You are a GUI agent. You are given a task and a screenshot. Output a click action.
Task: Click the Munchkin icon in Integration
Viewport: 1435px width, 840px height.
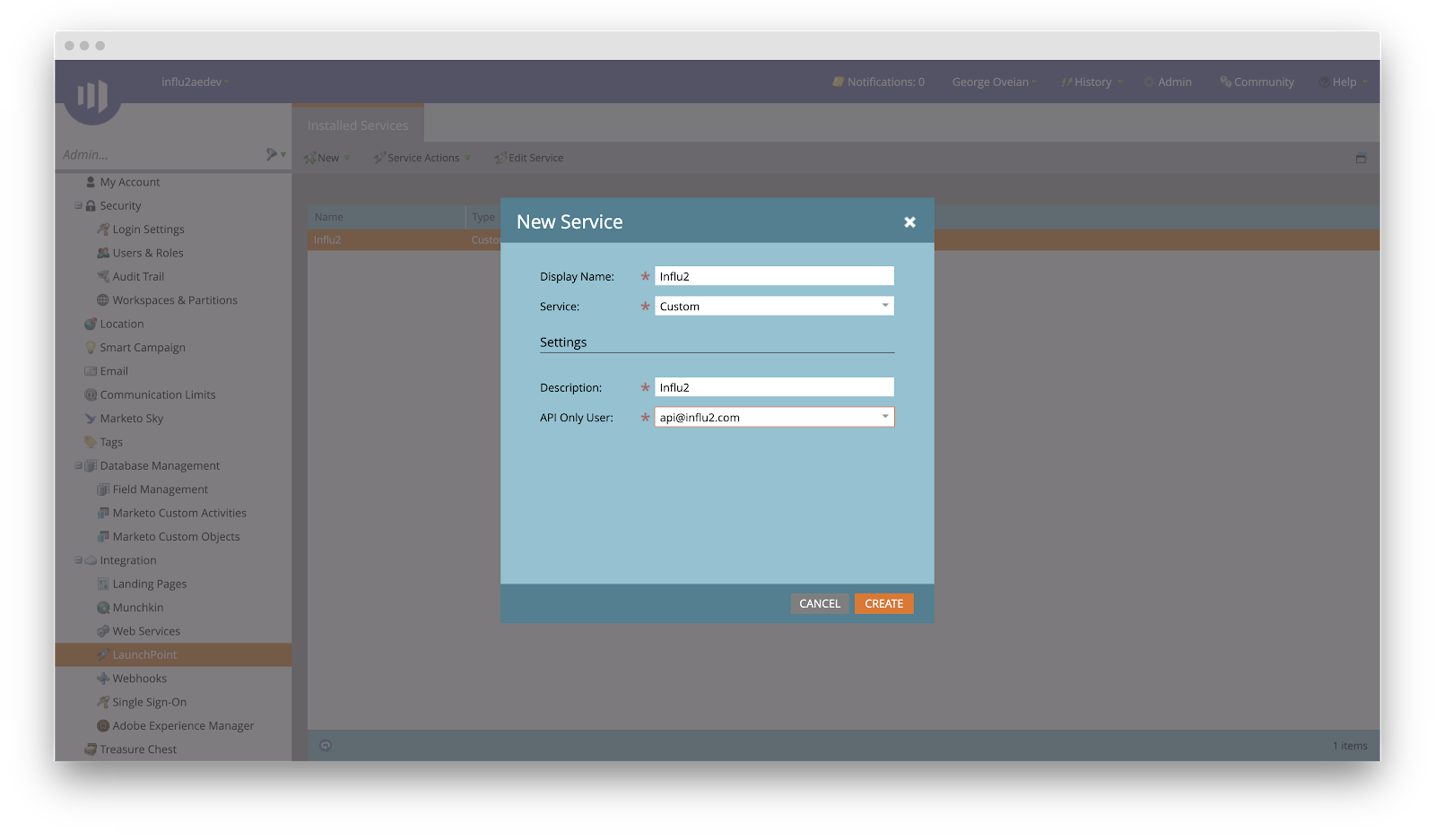[x=103, y=608]
